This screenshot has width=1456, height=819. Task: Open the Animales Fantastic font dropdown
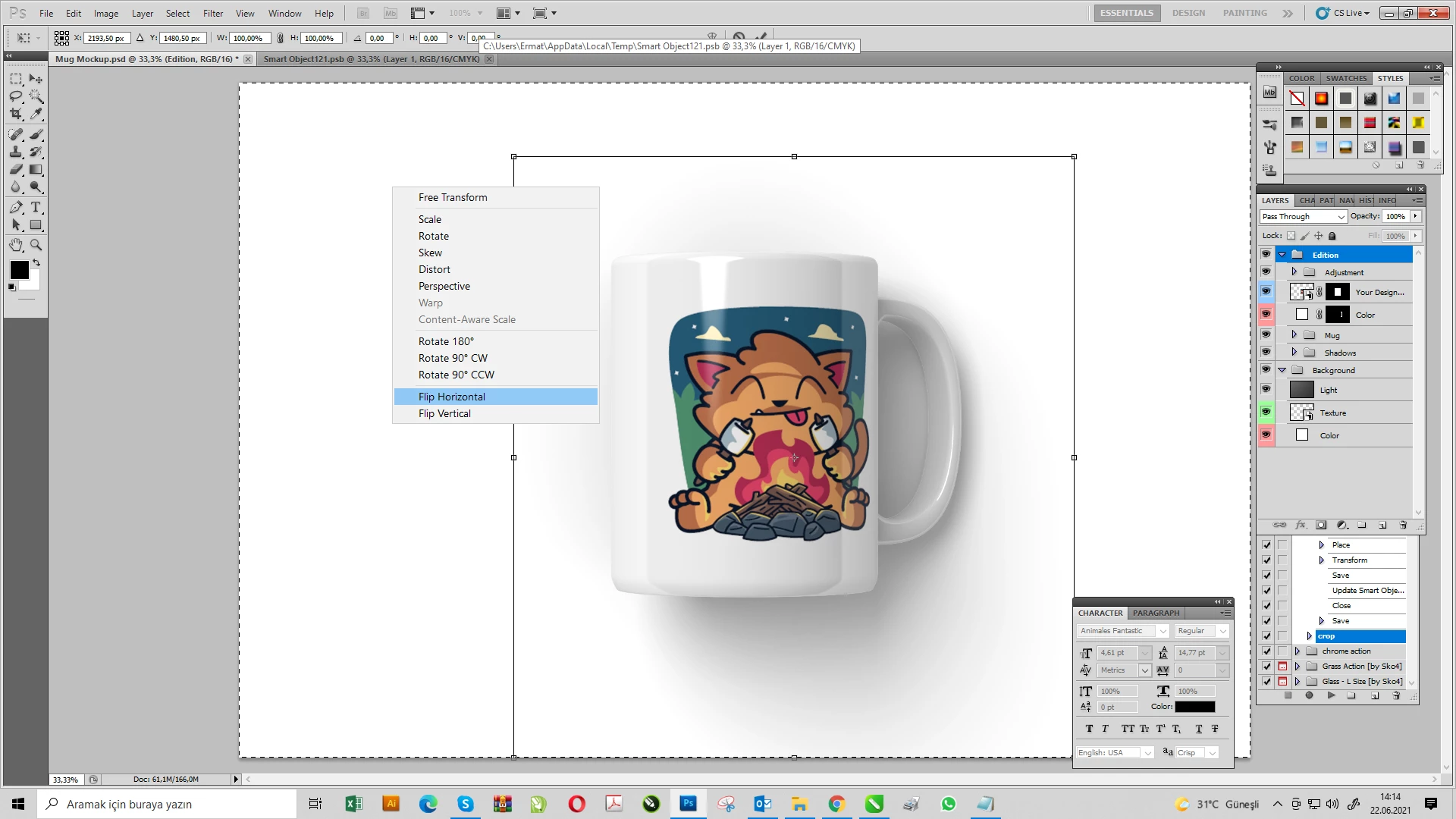1163,631
